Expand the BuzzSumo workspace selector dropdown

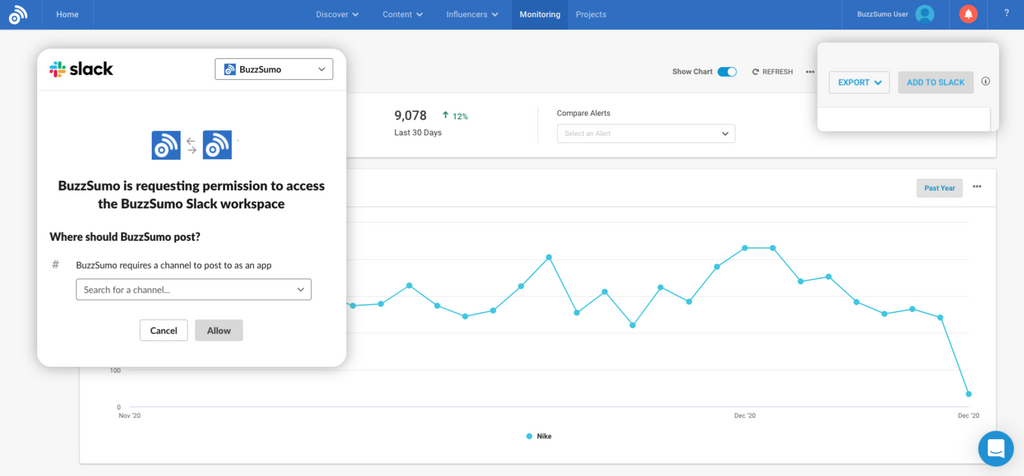pyautogui.click(x=274, y=69)
